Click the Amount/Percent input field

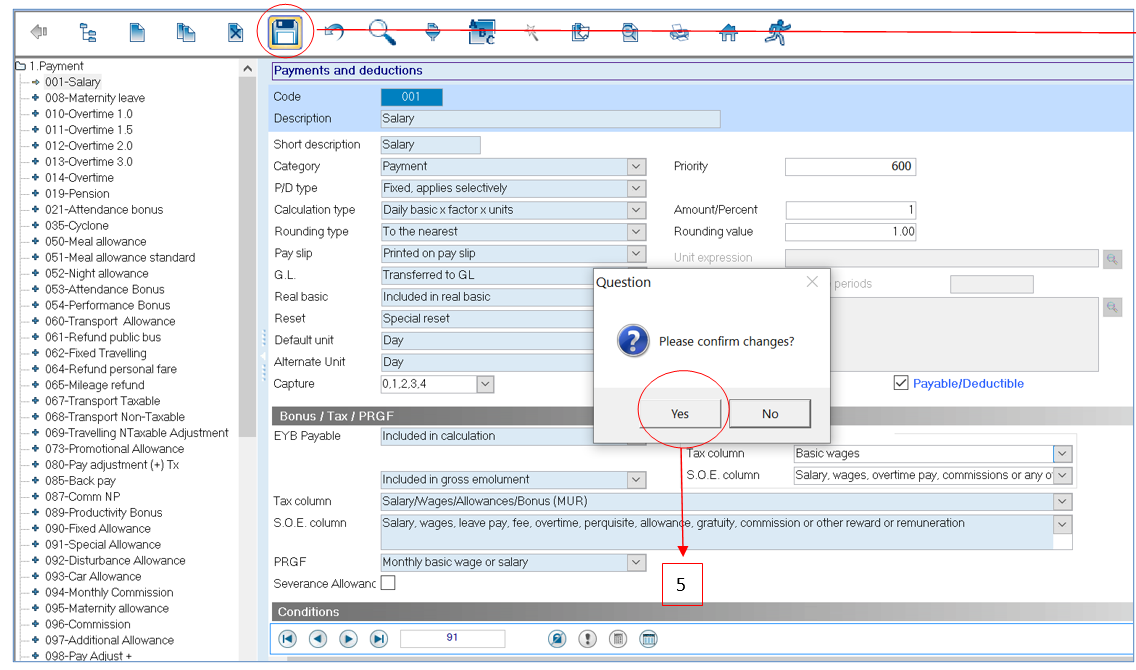click(x=851, y=210)
